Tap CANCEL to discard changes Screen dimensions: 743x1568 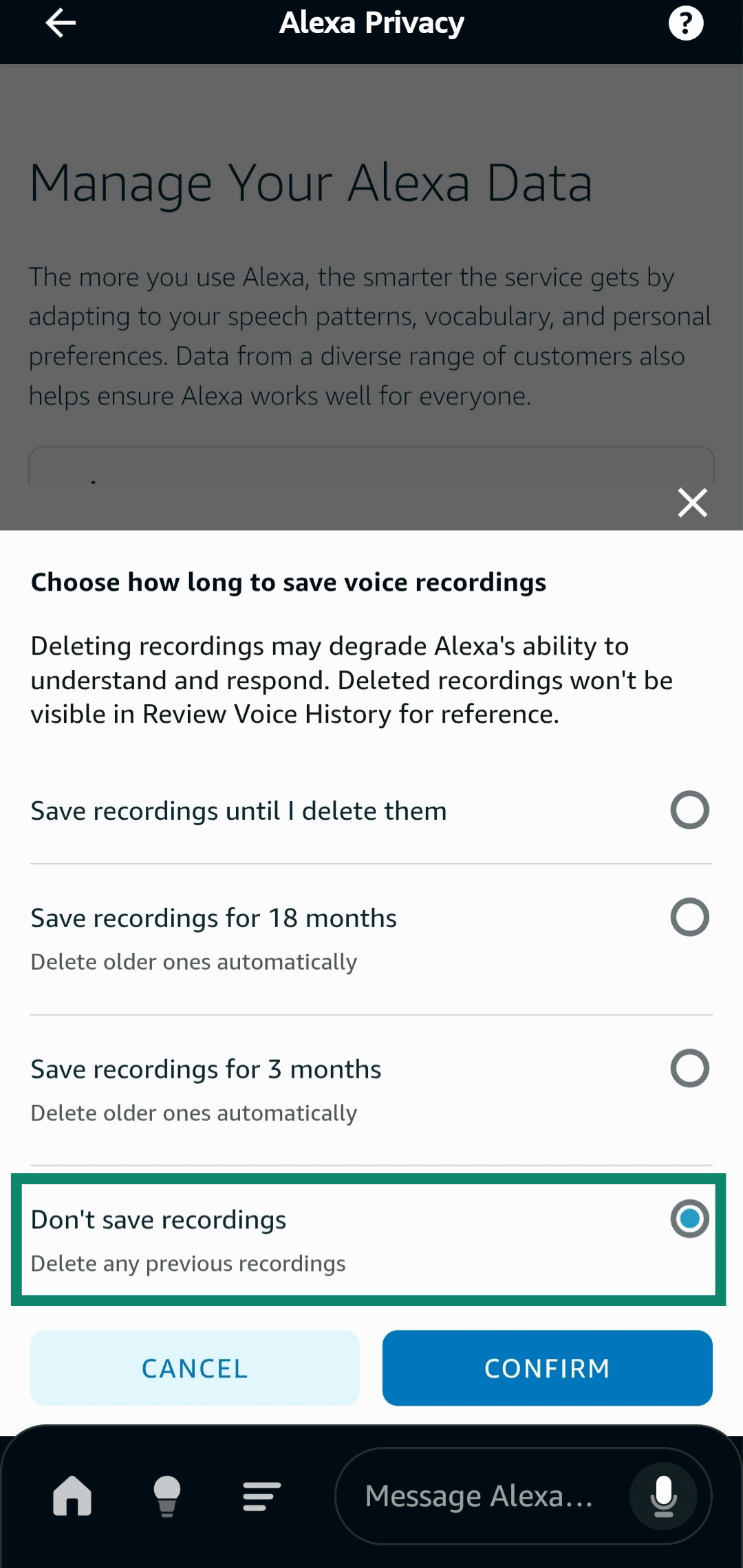pos(193,1368)
